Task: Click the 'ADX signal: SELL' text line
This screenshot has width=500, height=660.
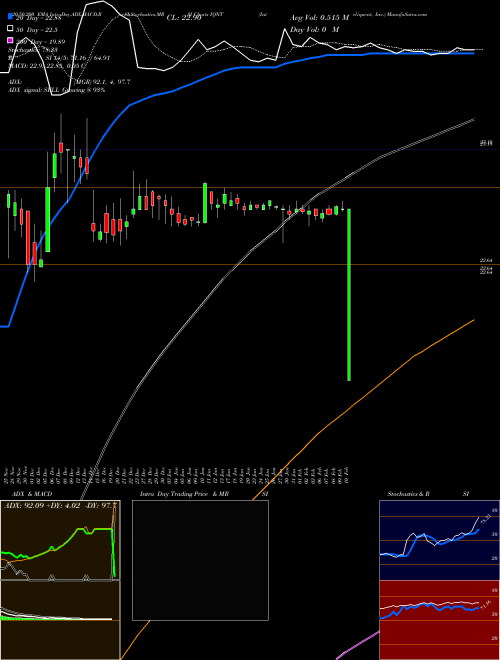Action: [x=56, y=90]
